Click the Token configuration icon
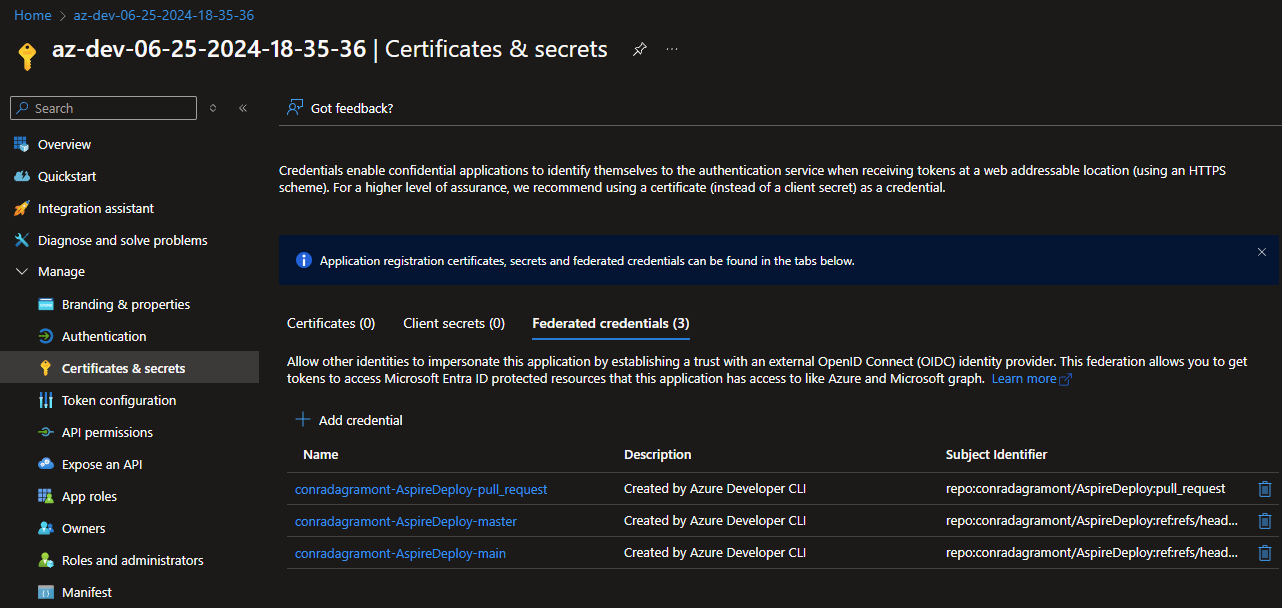The image size is (1282, 608). (x=45, y=401)
